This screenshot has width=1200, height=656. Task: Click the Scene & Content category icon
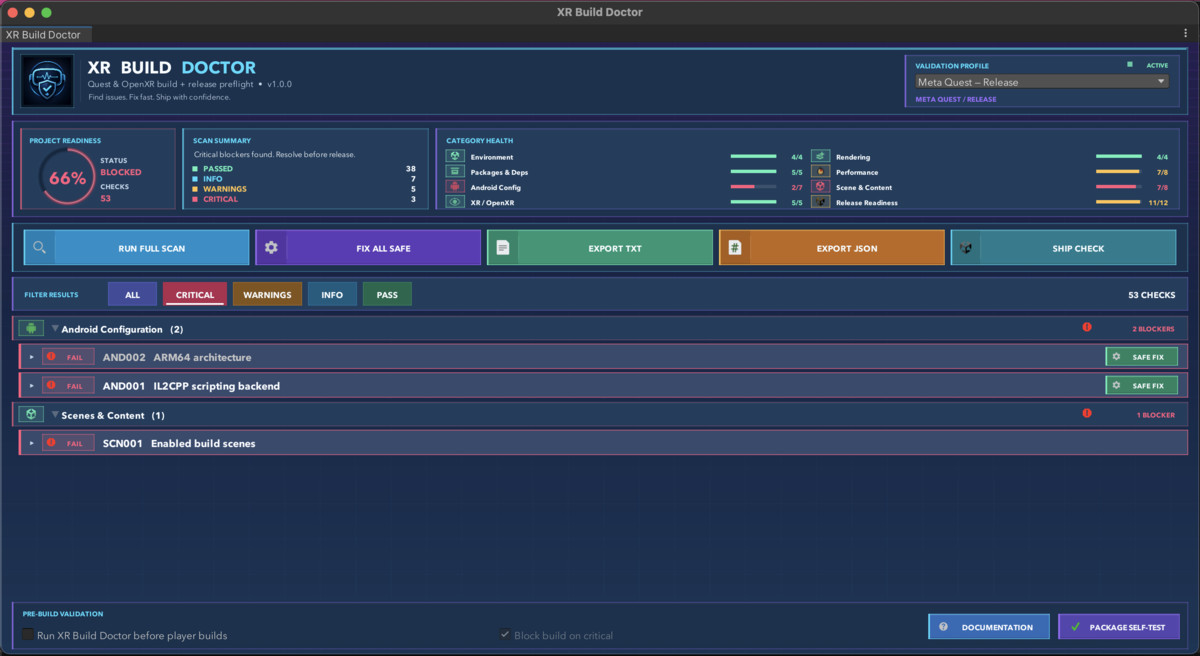click(x=820, y=187)
